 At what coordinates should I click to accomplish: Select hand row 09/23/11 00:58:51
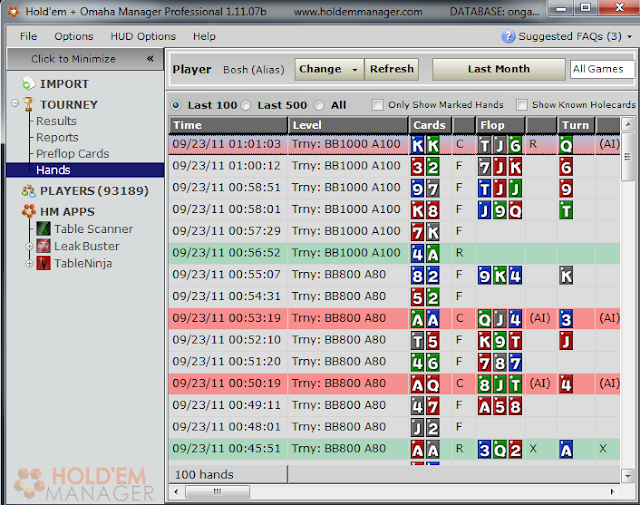tap(394, 187)
